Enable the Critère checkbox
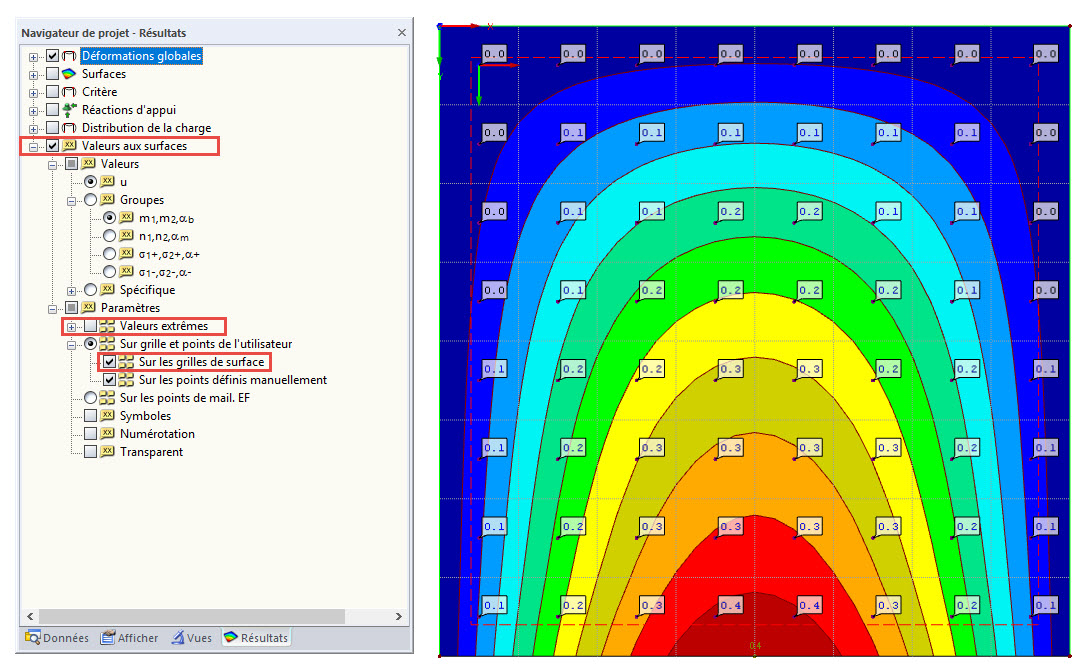 point(52,92)
